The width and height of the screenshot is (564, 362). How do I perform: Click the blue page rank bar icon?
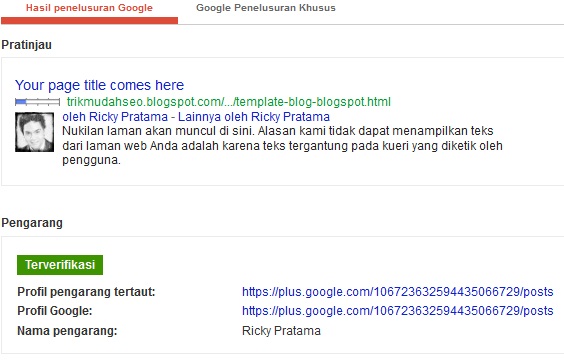(x=37, y=102)
